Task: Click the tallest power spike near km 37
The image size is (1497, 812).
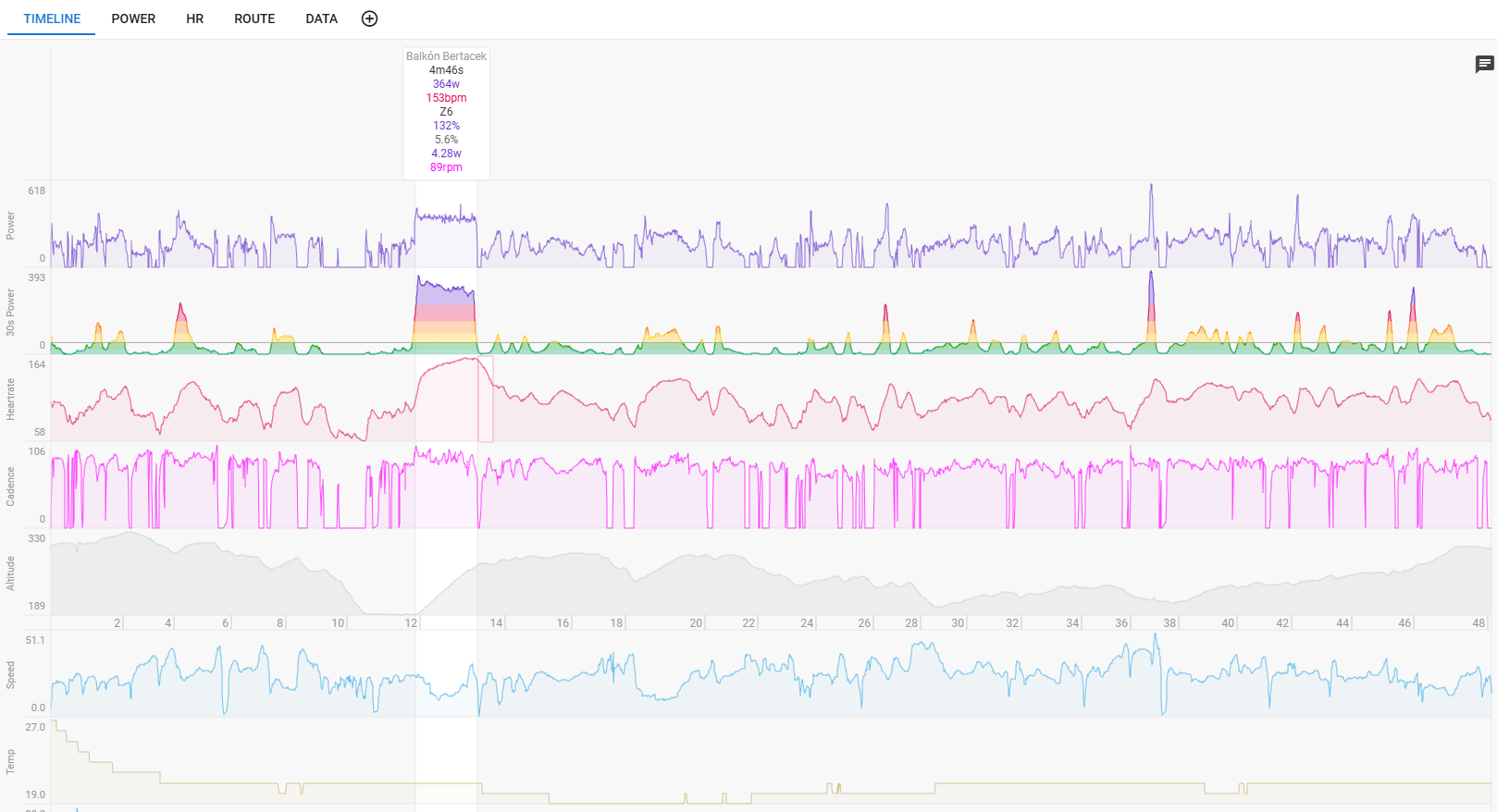Action: coord(1151,189)
